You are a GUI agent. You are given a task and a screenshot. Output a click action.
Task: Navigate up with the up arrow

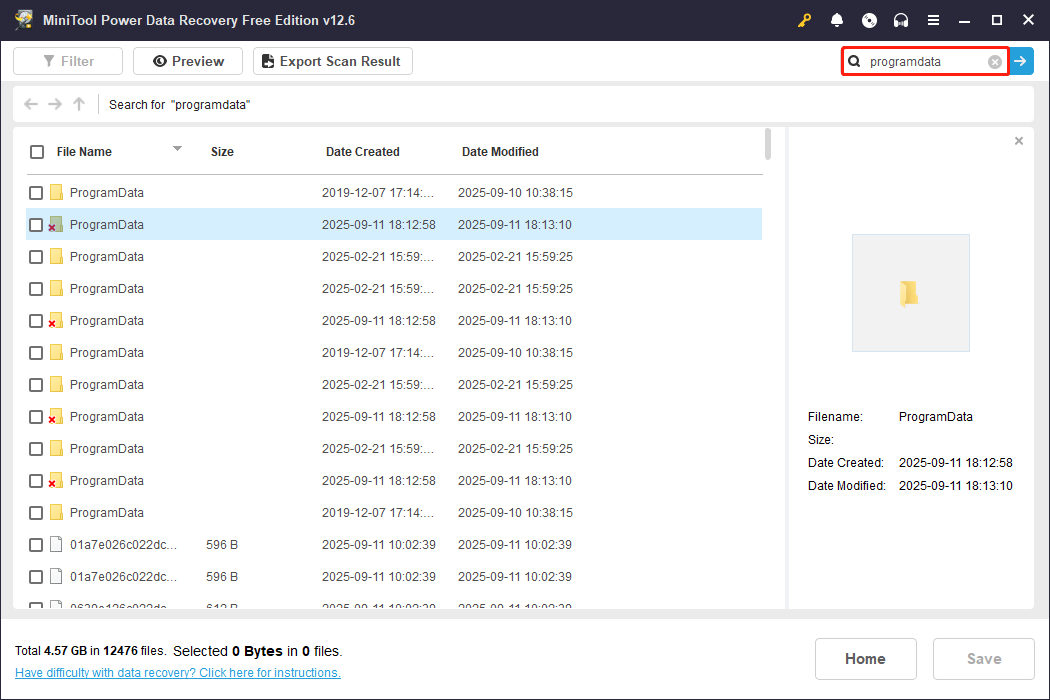pyautogui.click(x=79, y=104)
